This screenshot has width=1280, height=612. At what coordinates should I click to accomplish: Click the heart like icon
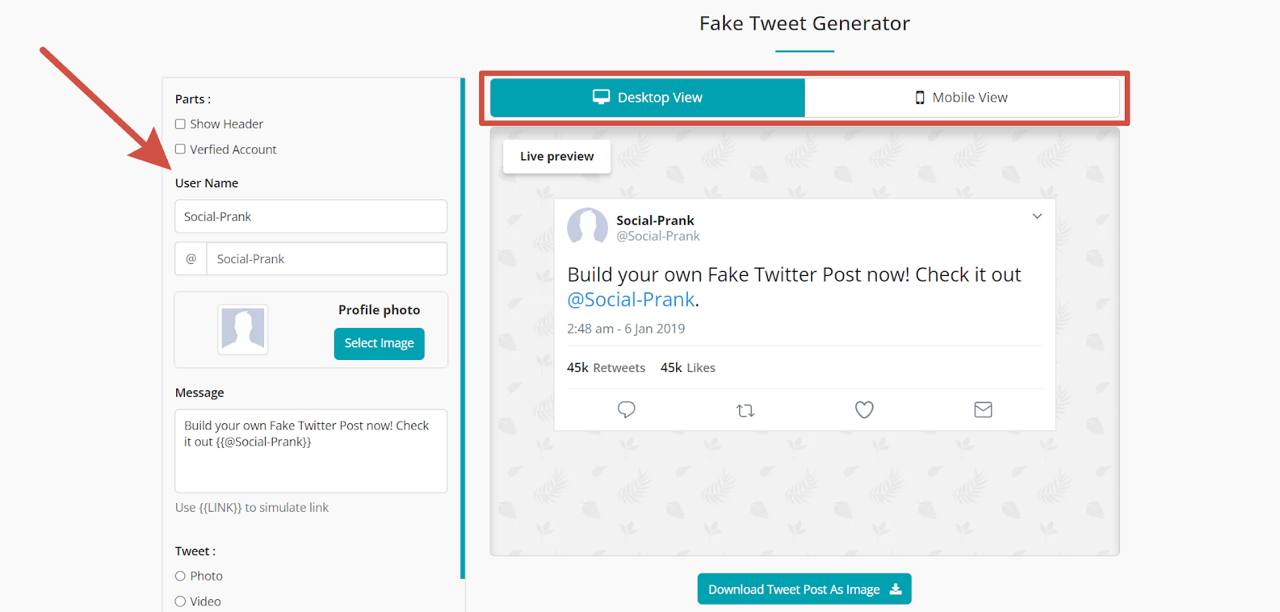point(864,410)
